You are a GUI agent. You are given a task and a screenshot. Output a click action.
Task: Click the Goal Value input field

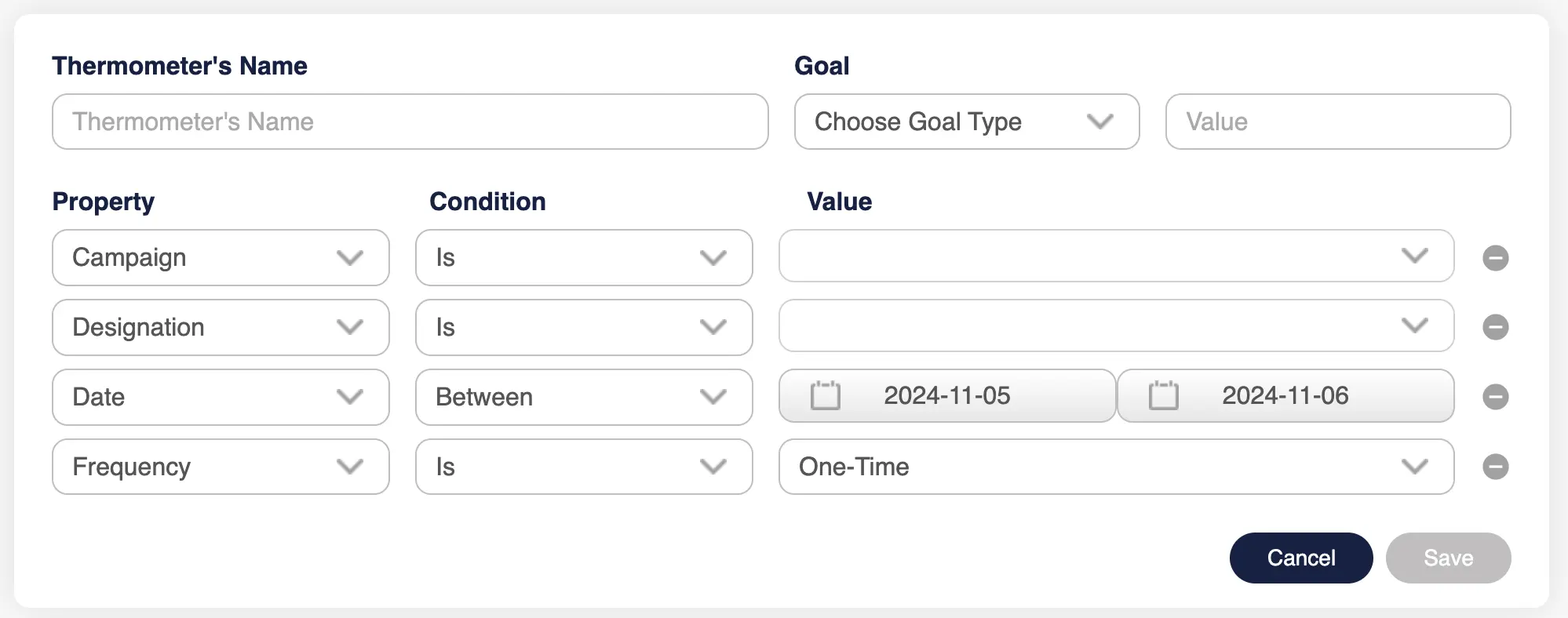[x=1337, y=122]
